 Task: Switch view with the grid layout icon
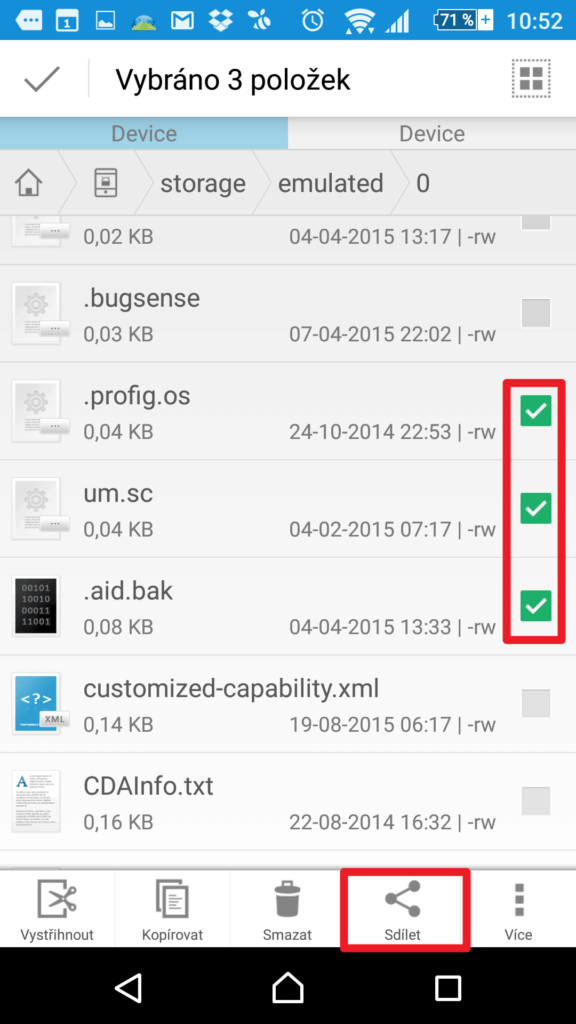[x=531, y=79]
